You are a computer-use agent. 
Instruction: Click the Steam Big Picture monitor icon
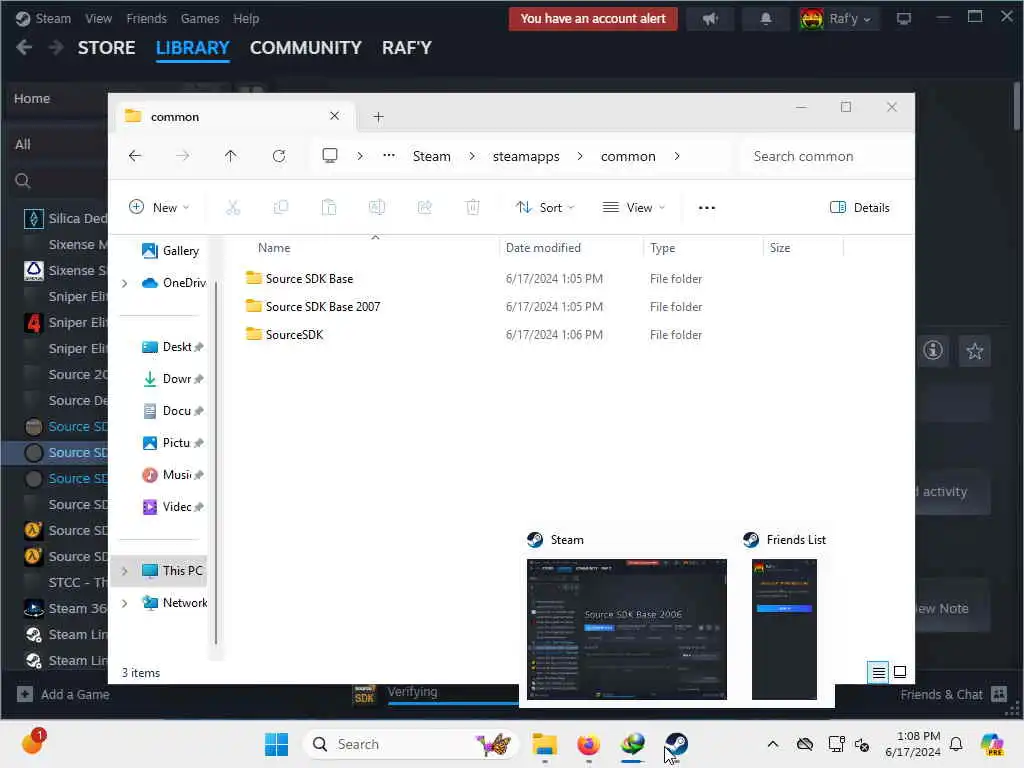pos(904,19)
